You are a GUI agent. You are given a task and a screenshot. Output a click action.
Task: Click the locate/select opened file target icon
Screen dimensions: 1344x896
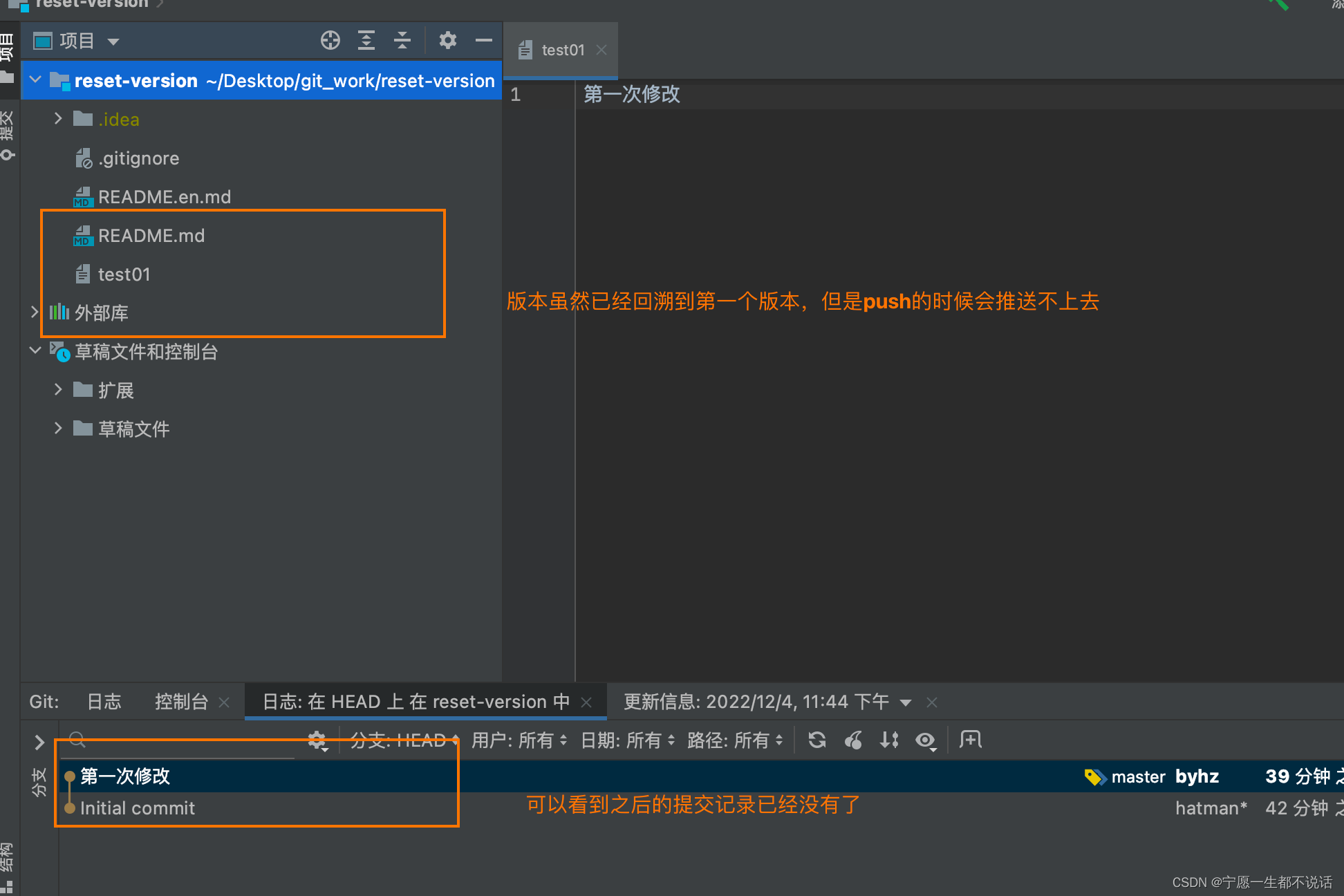click(330, 41)
